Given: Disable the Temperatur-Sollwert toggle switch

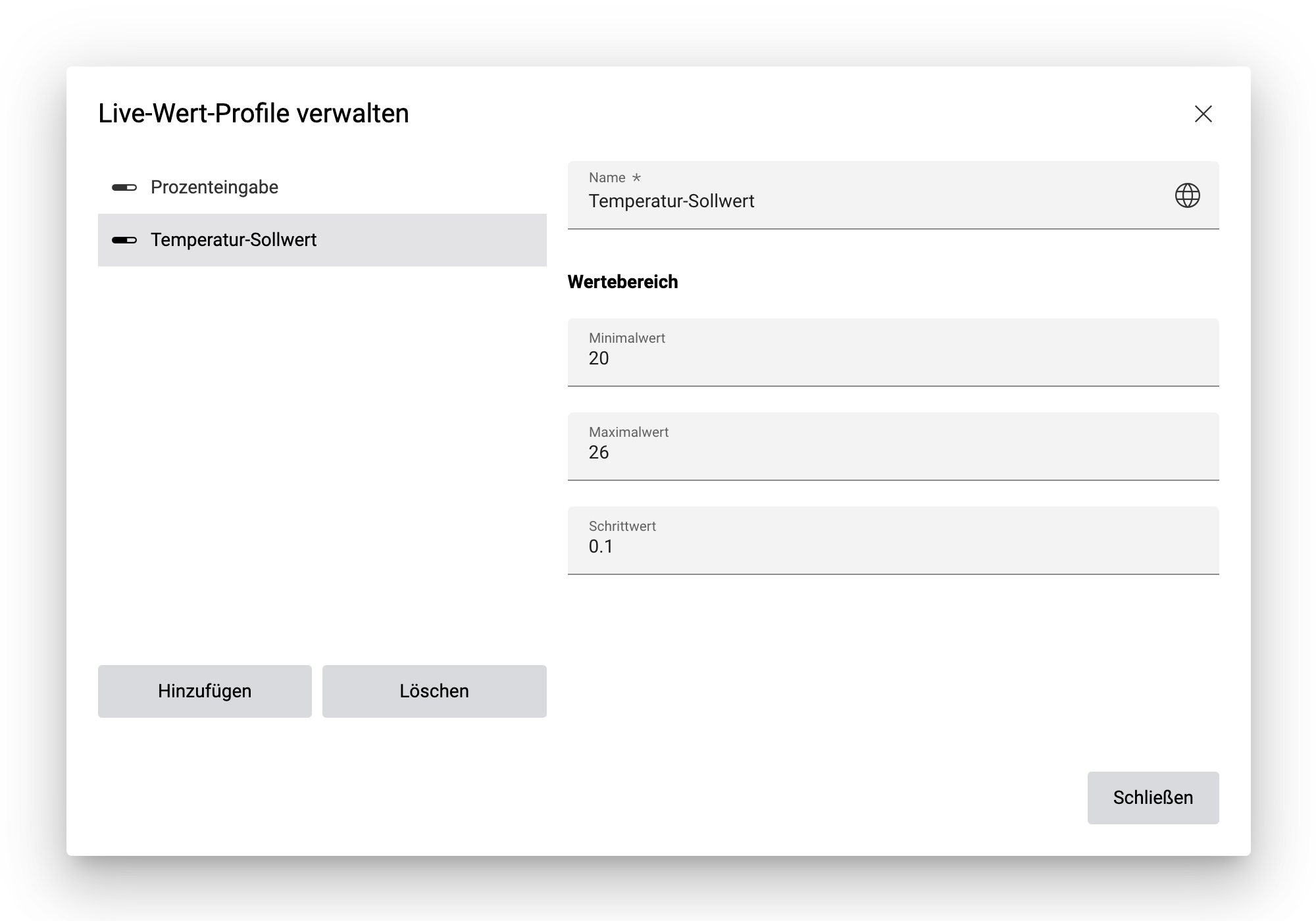Looking at the screenshot, I should [122, 240].
